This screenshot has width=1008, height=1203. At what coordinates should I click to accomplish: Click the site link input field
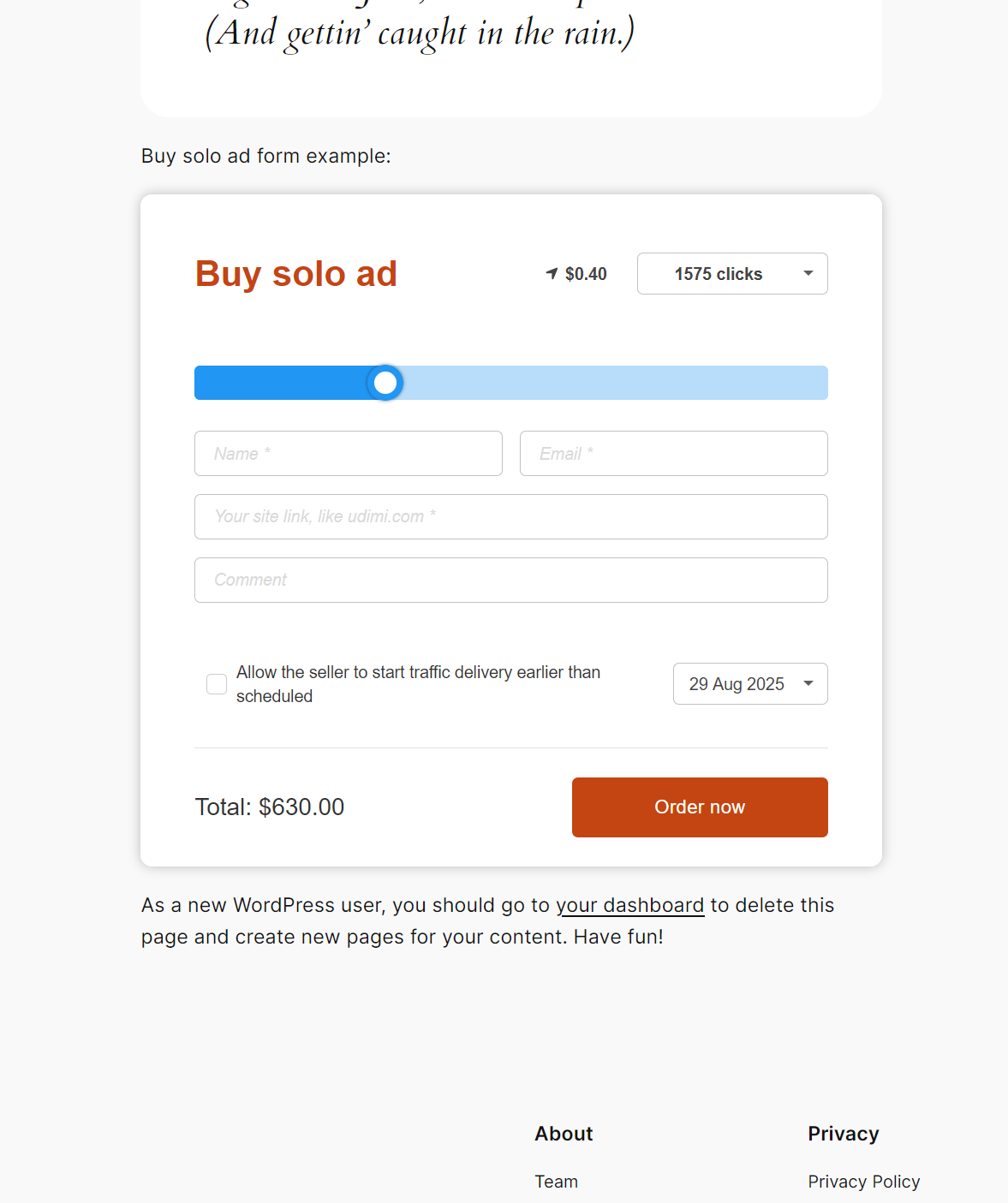pyautogui.click(x=510, y=516)
